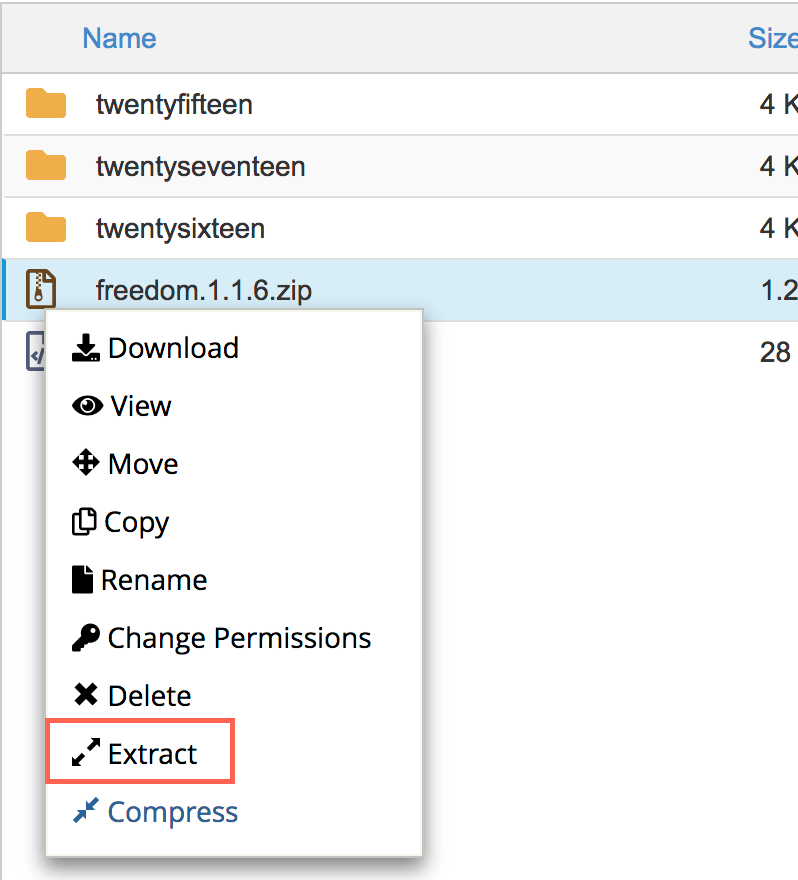The image size is (798, 880).
Task: Click the Delete X icon
Action: (86, 696)
